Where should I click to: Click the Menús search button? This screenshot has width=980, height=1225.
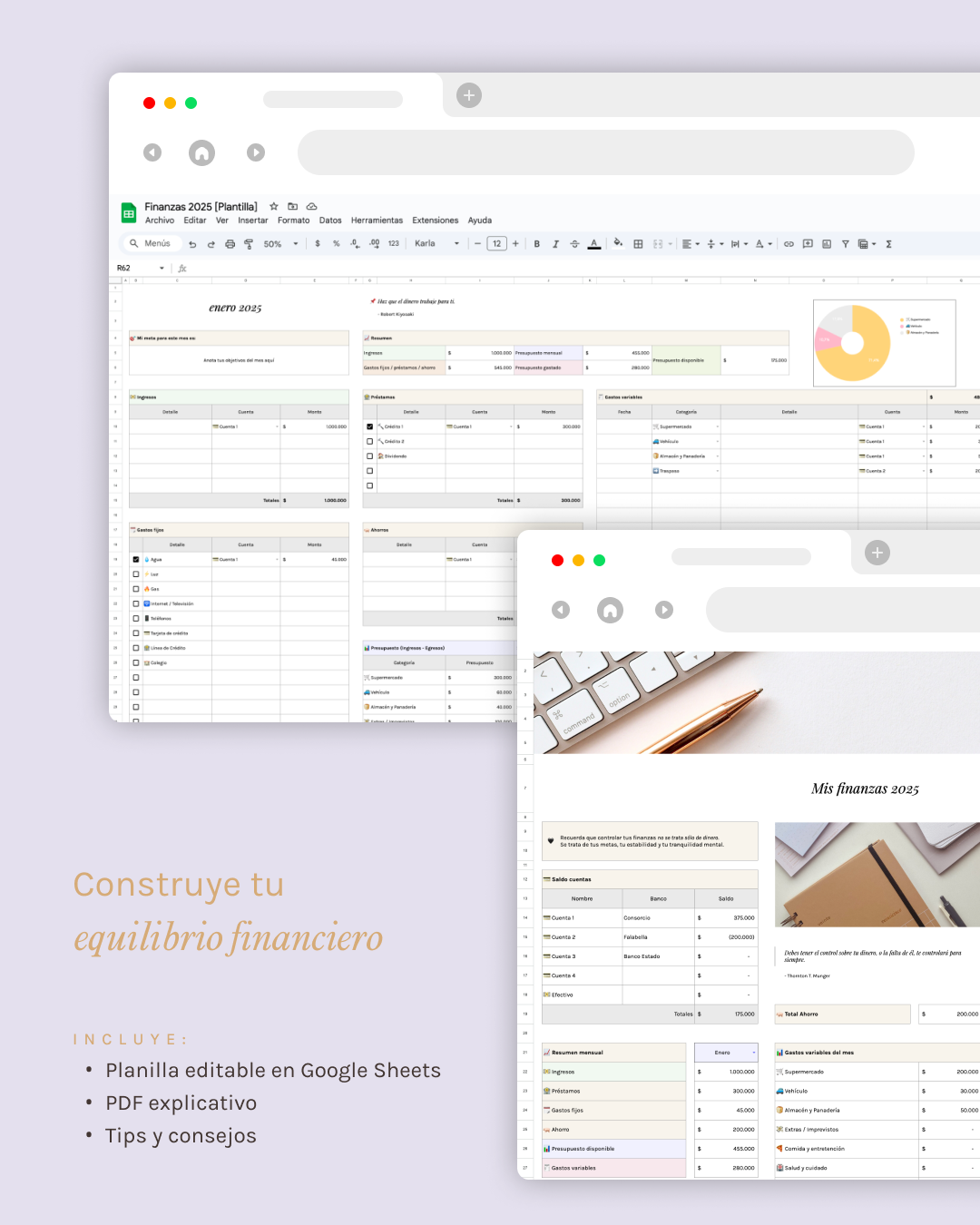tap(151, 243)
